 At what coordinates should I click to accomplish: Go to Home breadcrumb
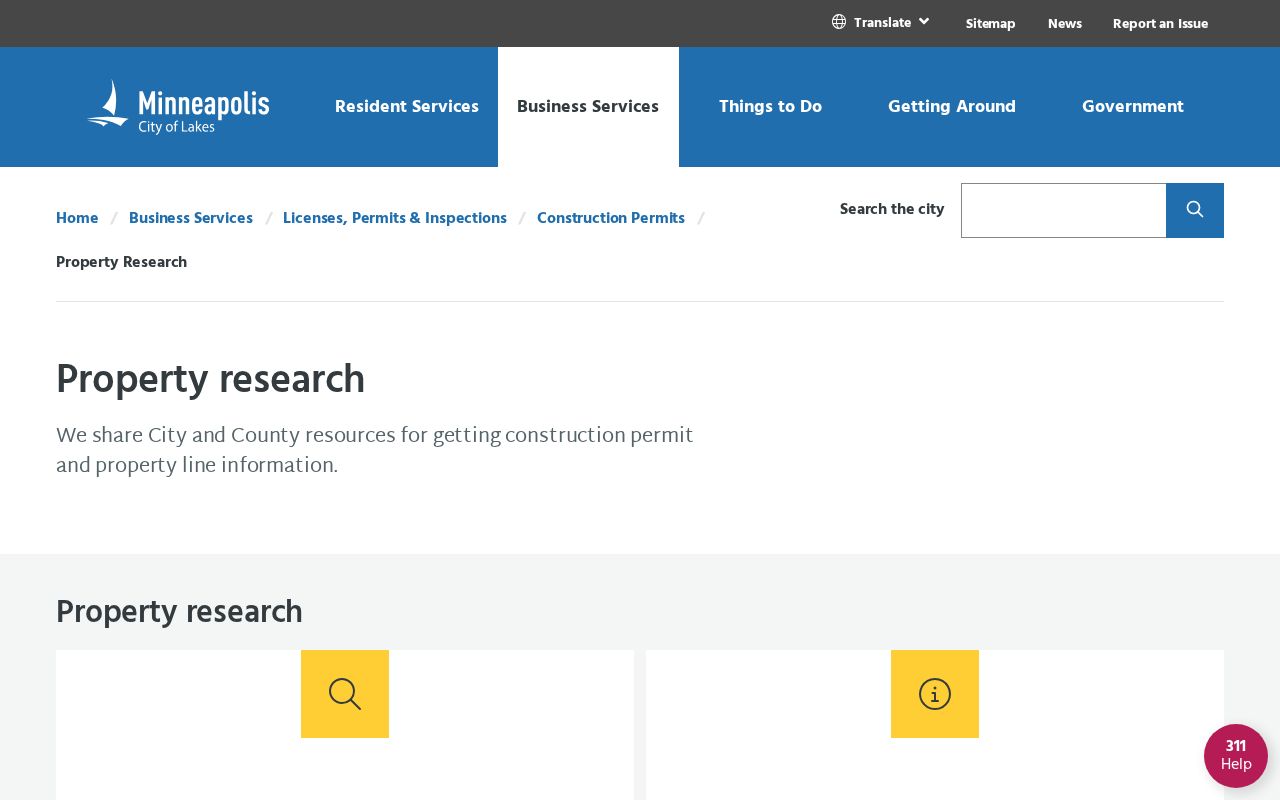tap(77, 218)
